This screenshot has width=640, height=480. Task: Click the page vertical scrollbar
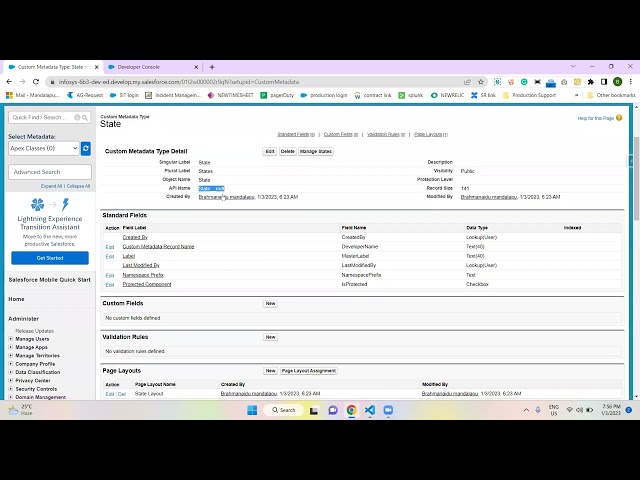636,180
